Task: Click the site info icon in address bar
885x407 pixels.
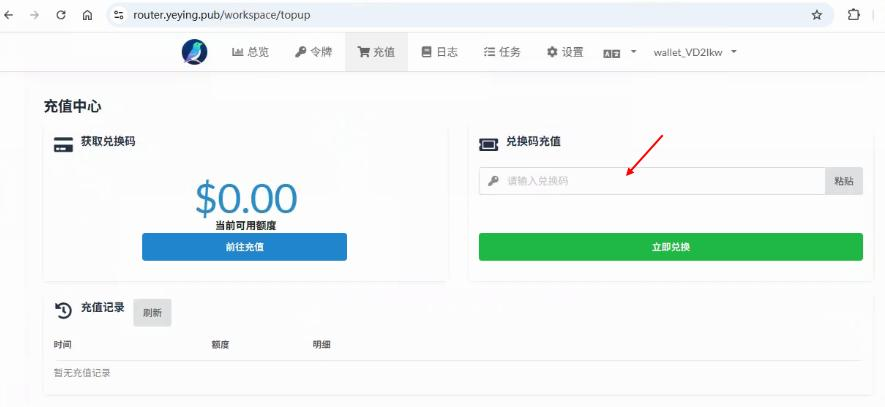Action: point(119,15)
